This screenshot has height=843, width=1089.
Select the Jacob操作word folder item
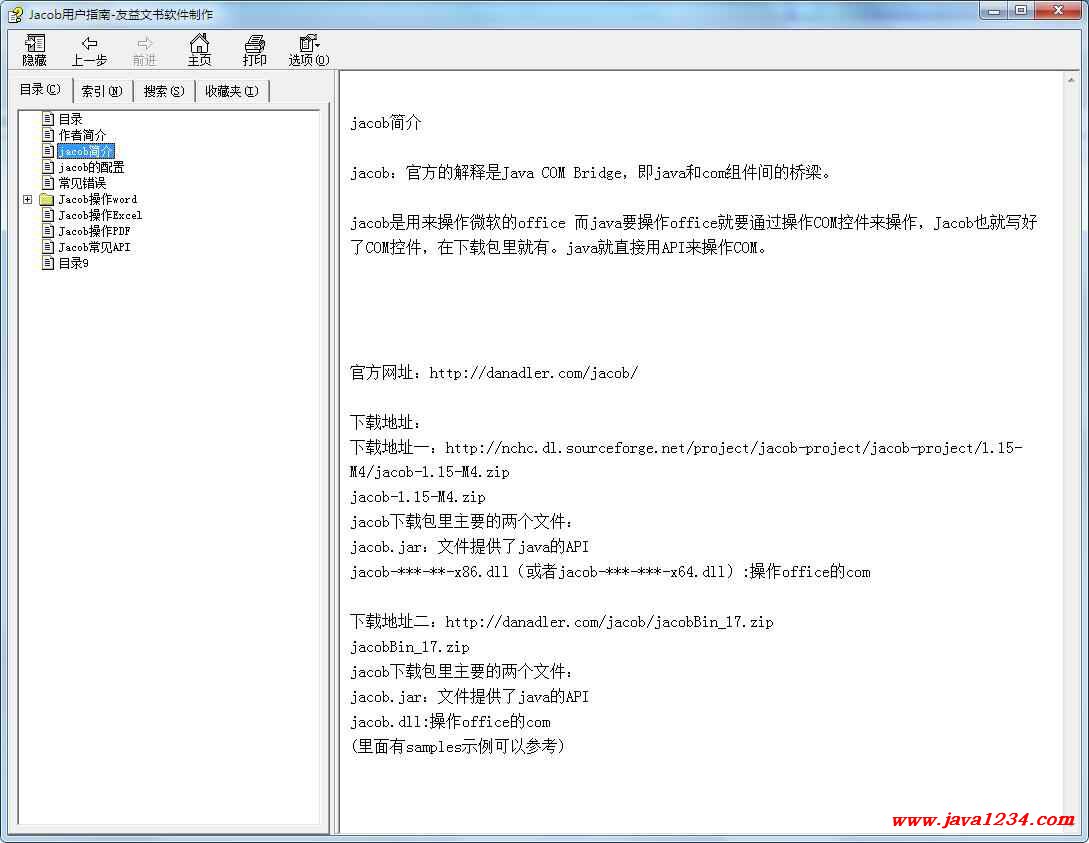click(97, 199)
